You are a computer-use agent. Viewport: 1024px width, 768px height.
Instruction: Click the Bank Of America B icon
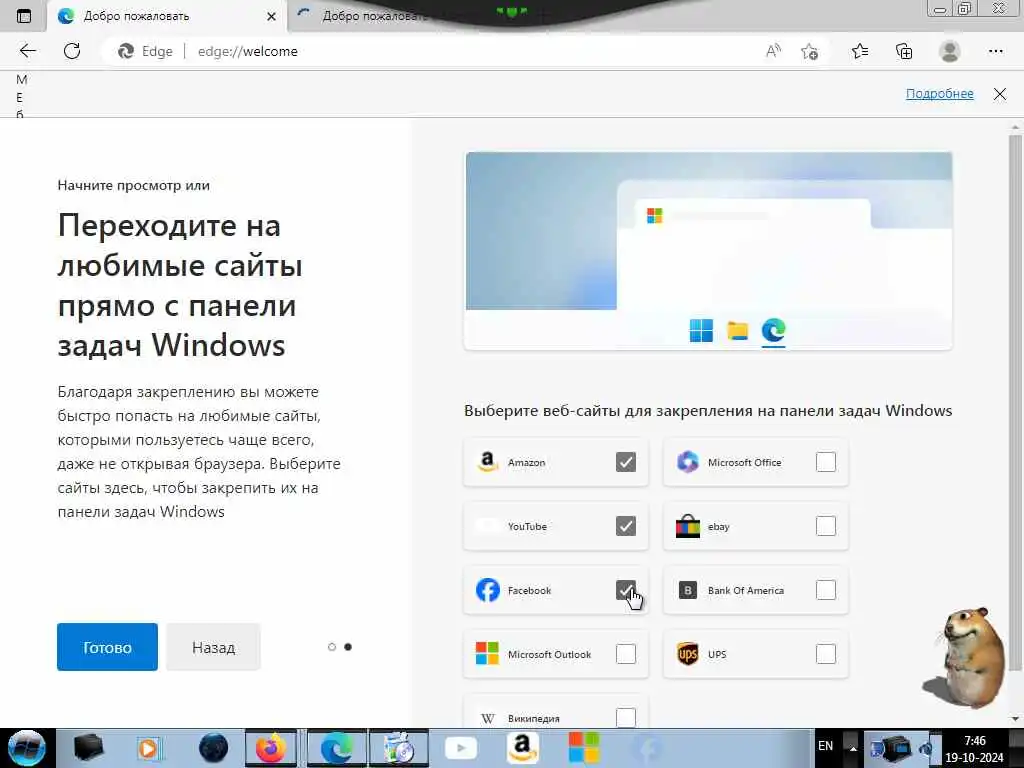(x=688, y=590)
